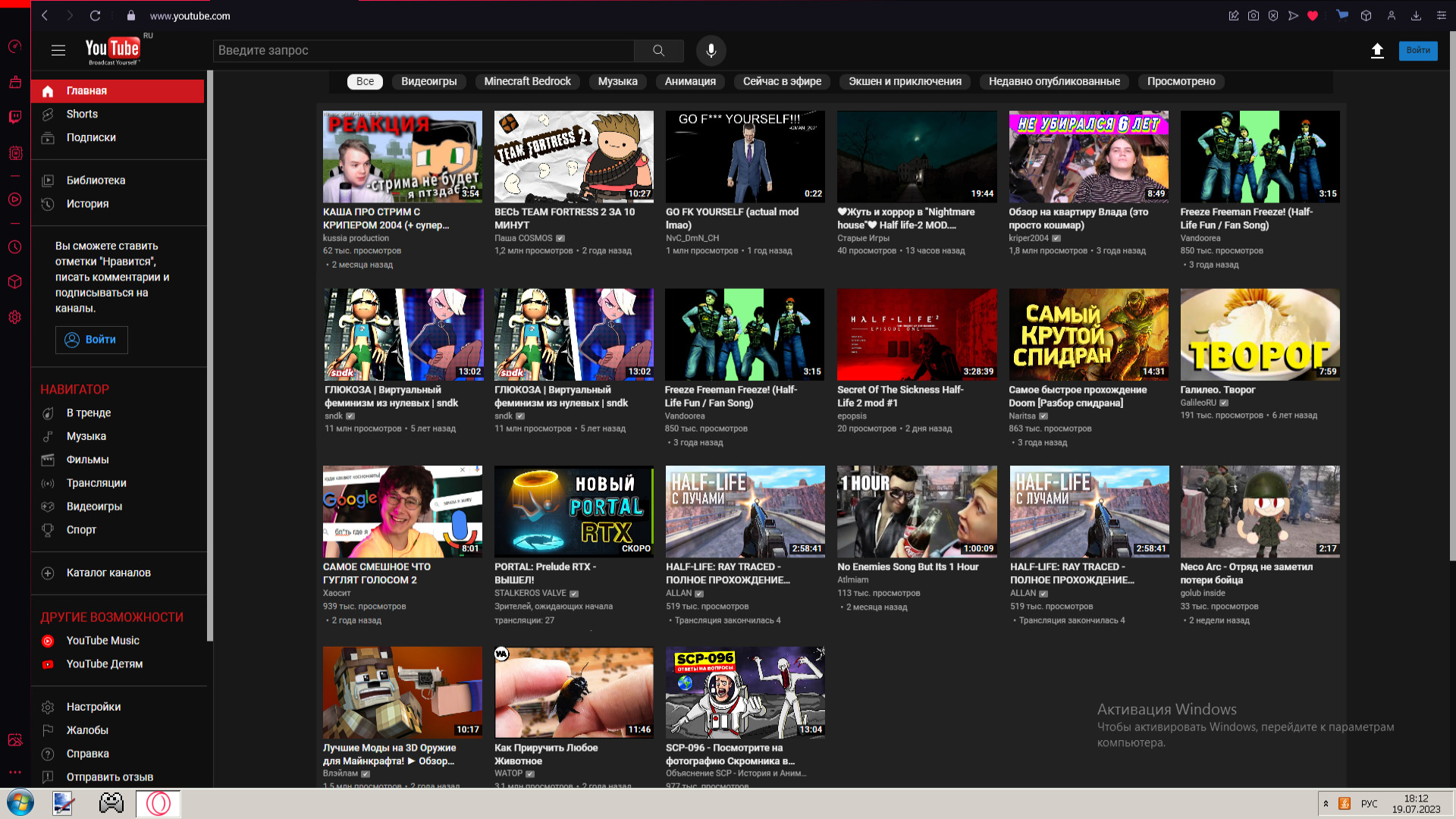Screen dimensions: 1456x819
Task: Click the blue Войти button top right
Action: click(x=1417, y=51)
